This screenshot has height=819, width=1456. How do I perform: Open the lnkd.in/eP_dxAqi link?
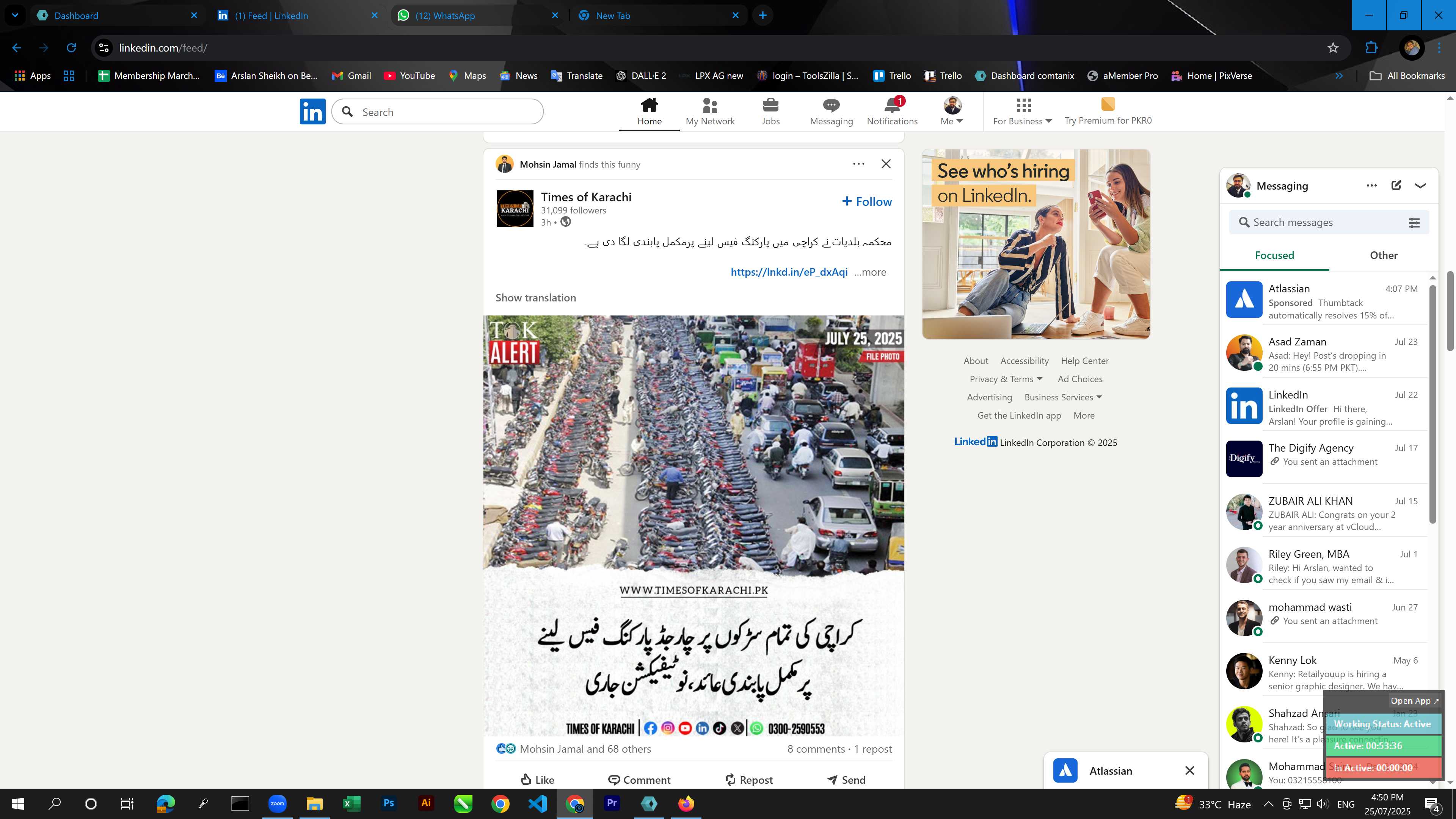click(789, 272)
